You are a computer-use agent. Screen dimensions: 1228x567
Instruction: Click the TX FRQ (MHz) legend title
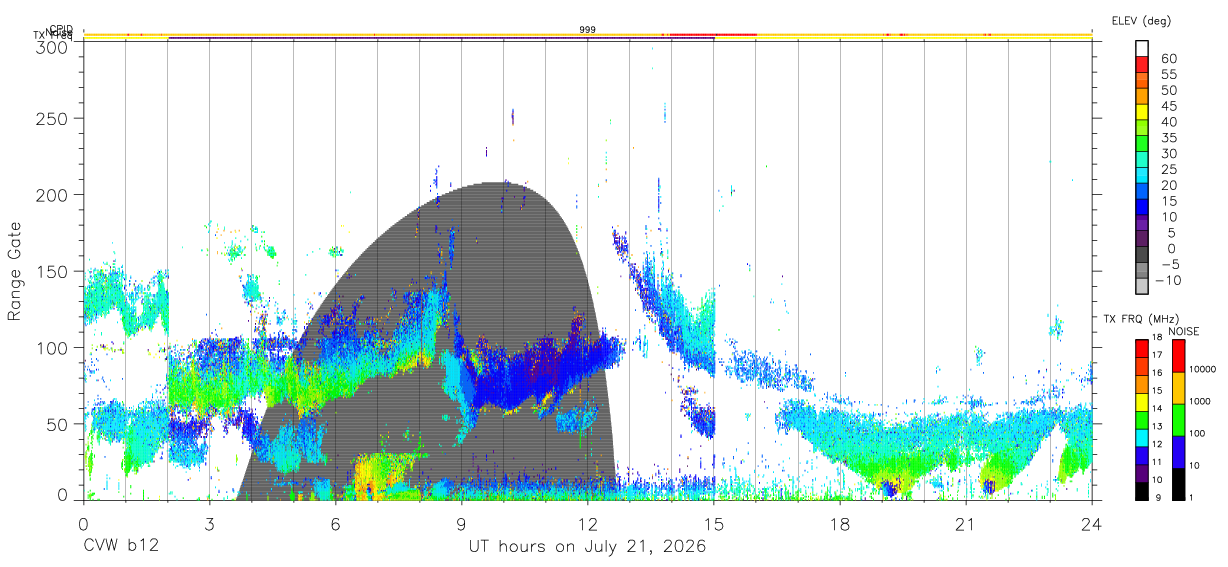[1139, 320]
